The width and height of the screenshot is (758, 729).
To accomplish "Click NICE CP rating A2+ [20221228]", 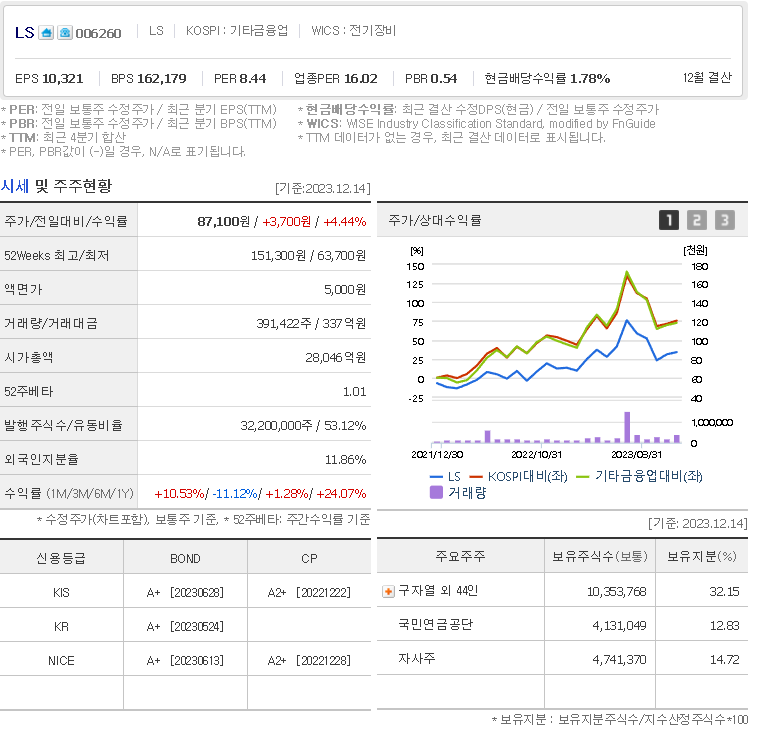I will point(309,660).
